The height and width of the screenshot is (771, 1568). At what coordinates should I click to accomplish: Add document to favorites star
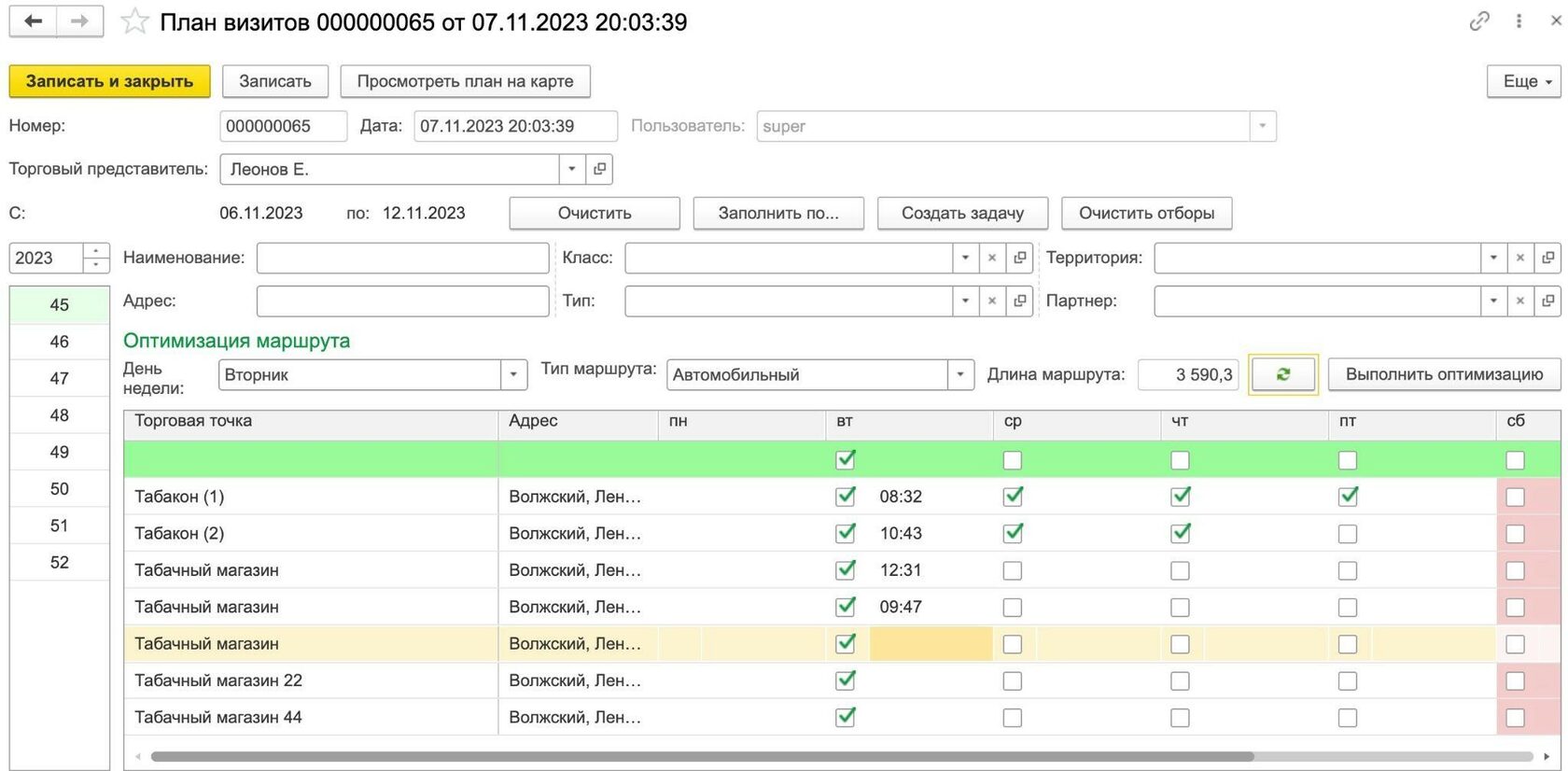(x=134, y=21)
